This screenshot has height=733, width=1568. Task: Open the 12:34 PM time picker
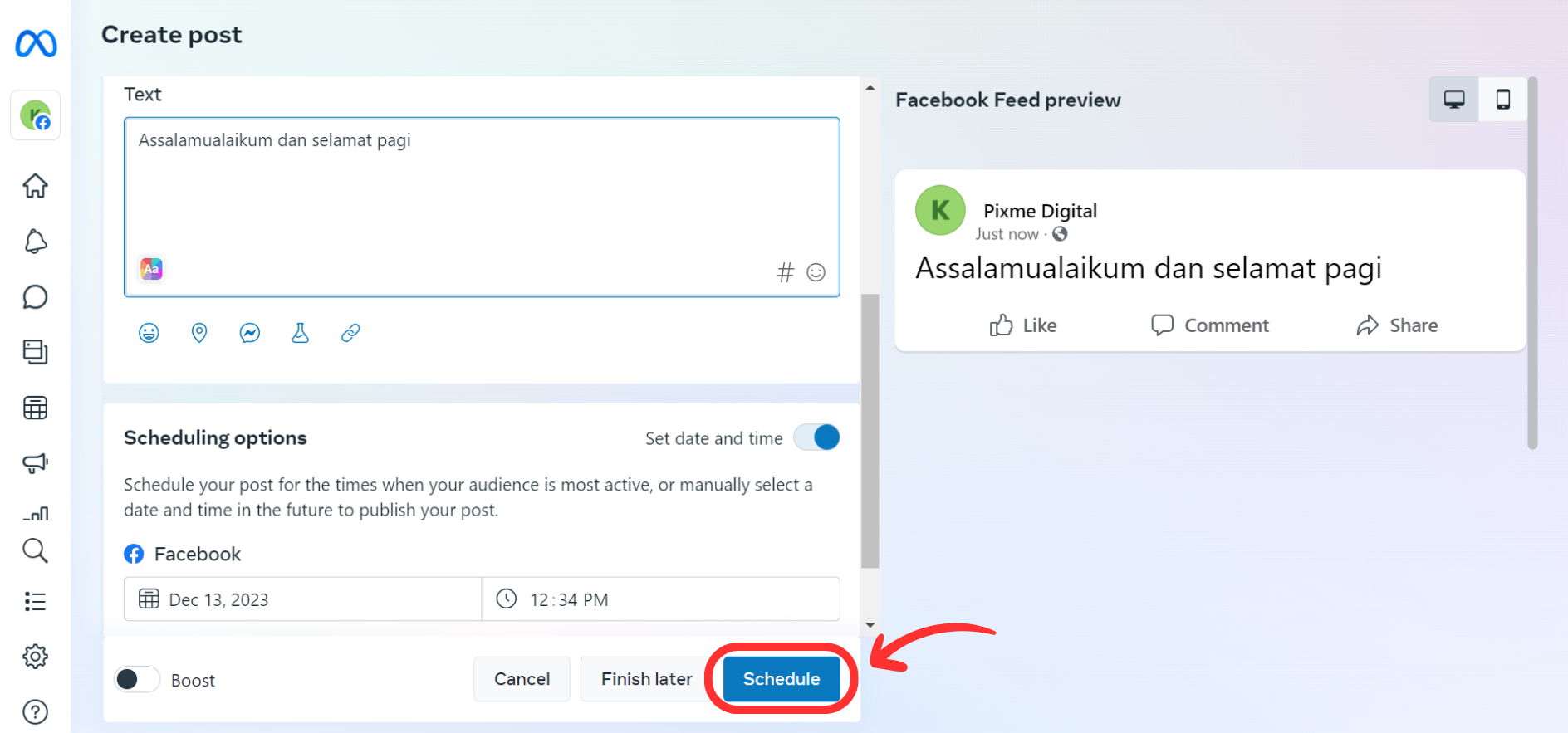660,599
